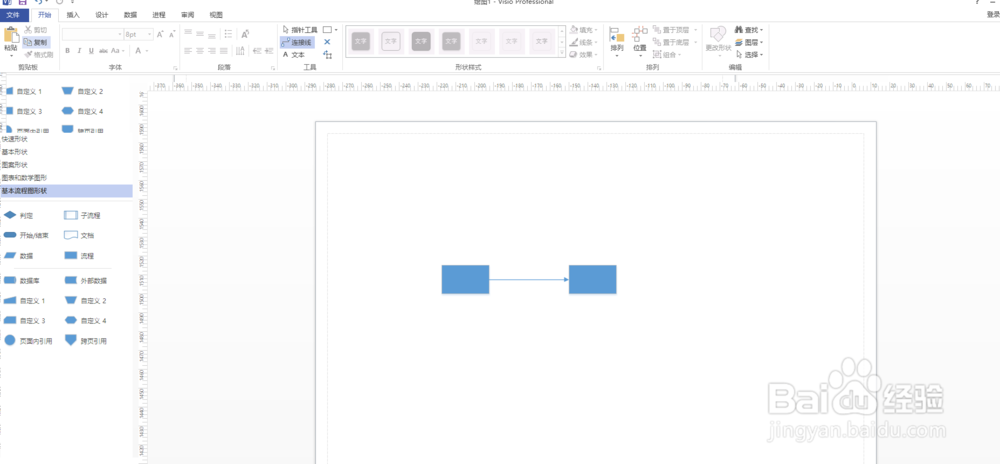Open the 排列 align dropdown
The image size is (1000, 464).
(x=617, y=40)
